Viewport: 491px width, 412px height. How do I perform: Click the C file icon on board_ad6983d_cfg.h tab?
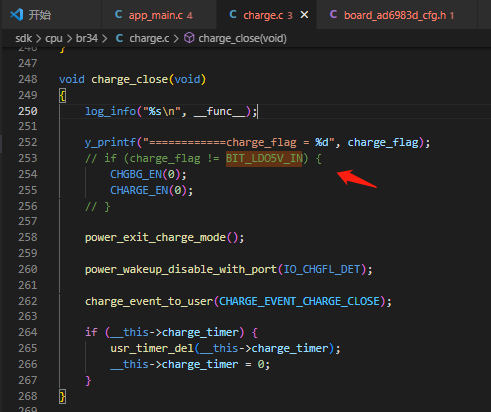click(333, 15)
